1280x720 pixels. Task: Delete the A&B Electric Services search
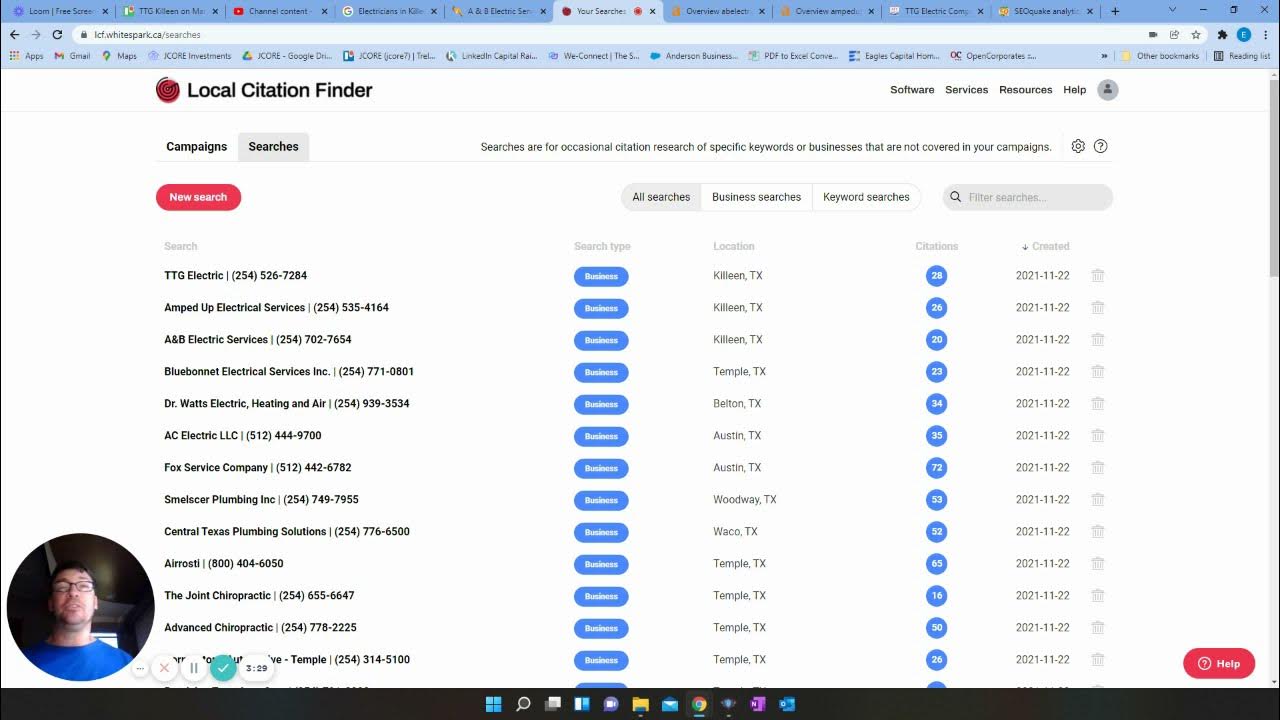1097,339
